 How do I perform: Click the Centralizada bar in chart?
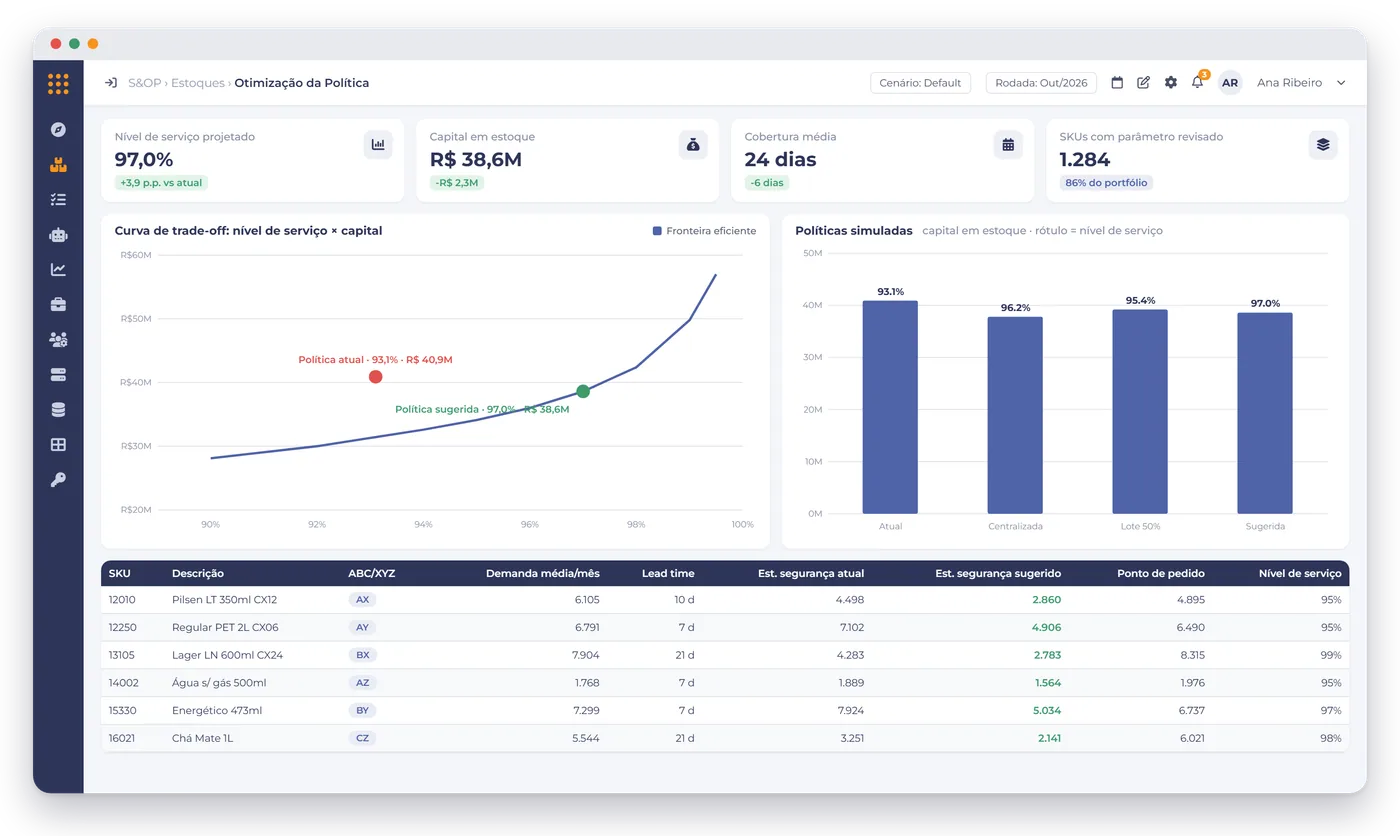coord(1015,415)
